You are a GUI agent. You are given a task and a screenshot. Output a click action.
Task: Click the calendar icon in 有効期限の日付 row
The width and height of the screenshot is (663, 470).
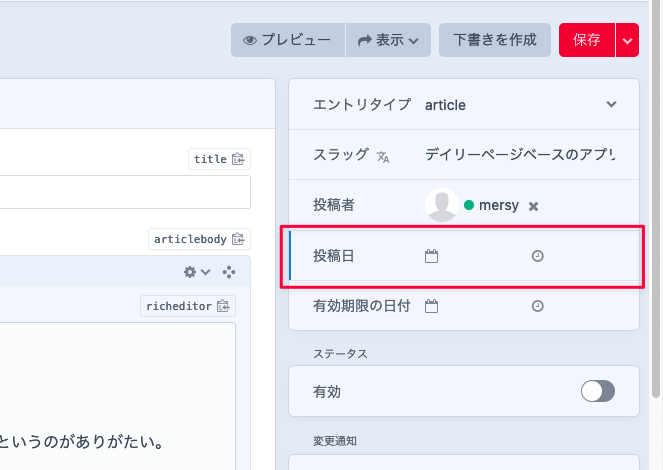pyautogui.click(x=432, y=306)
